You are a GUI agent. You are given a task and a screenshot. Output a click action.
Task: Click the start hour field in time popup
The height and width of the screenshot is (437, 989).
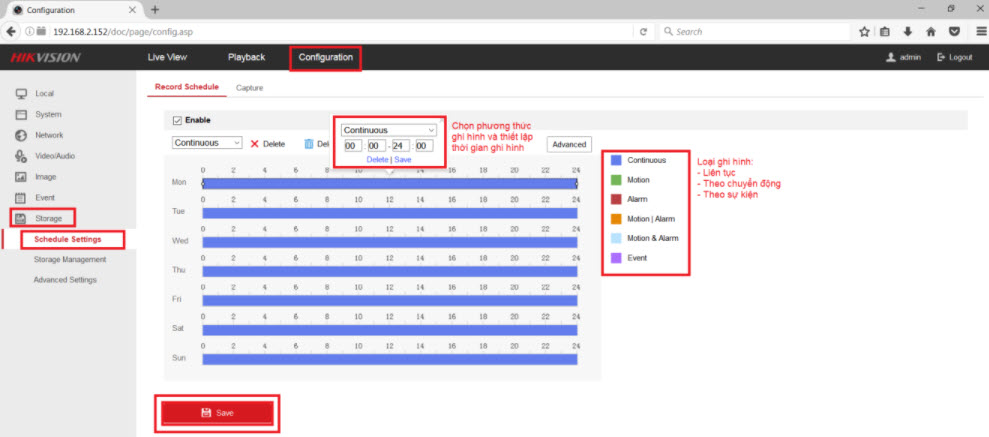tap(351, 146)
